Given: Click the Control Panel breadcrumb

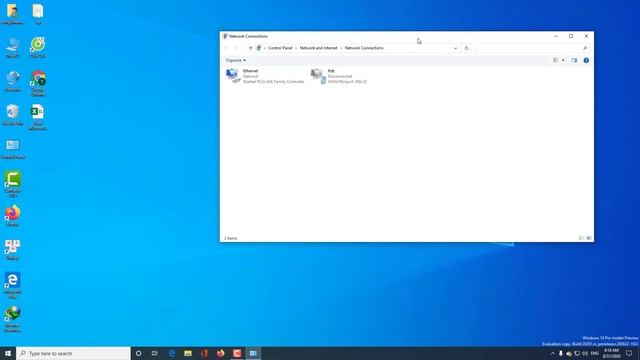Looking at the screenshot, I should [x=280, y=48].
